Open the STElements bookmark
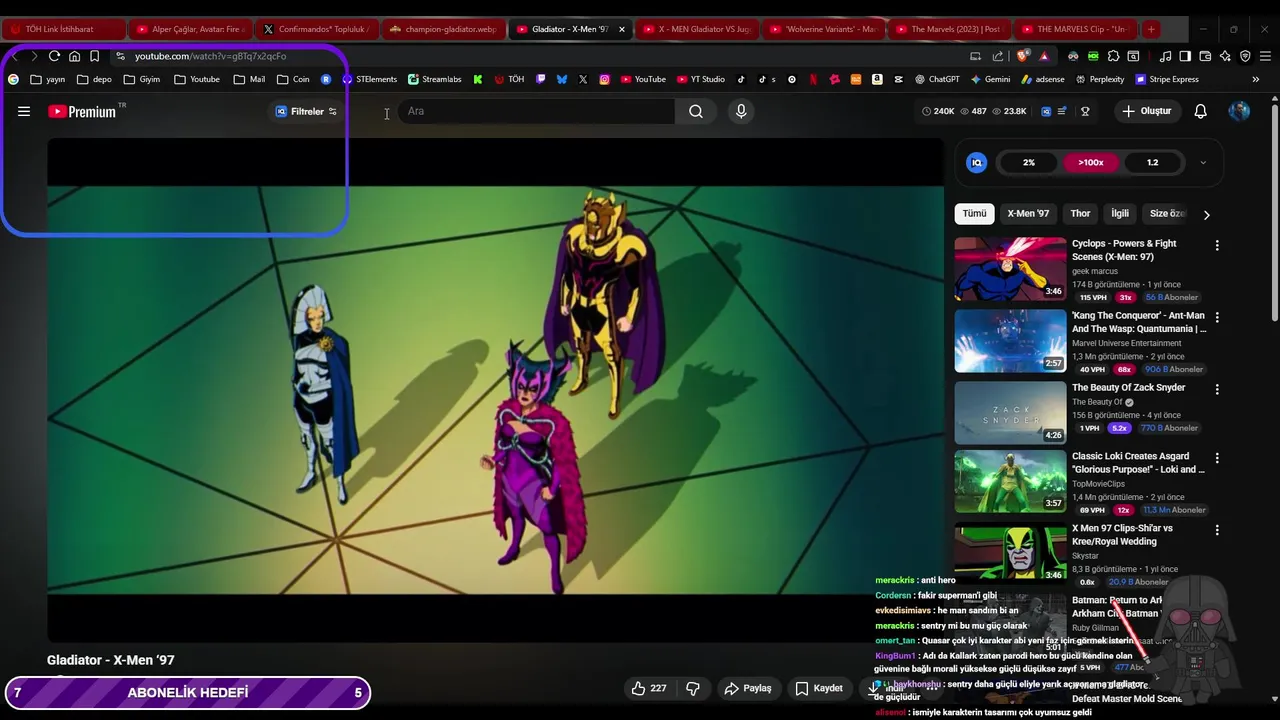This screenshot has width=1280, height=720. pos(369,79)
